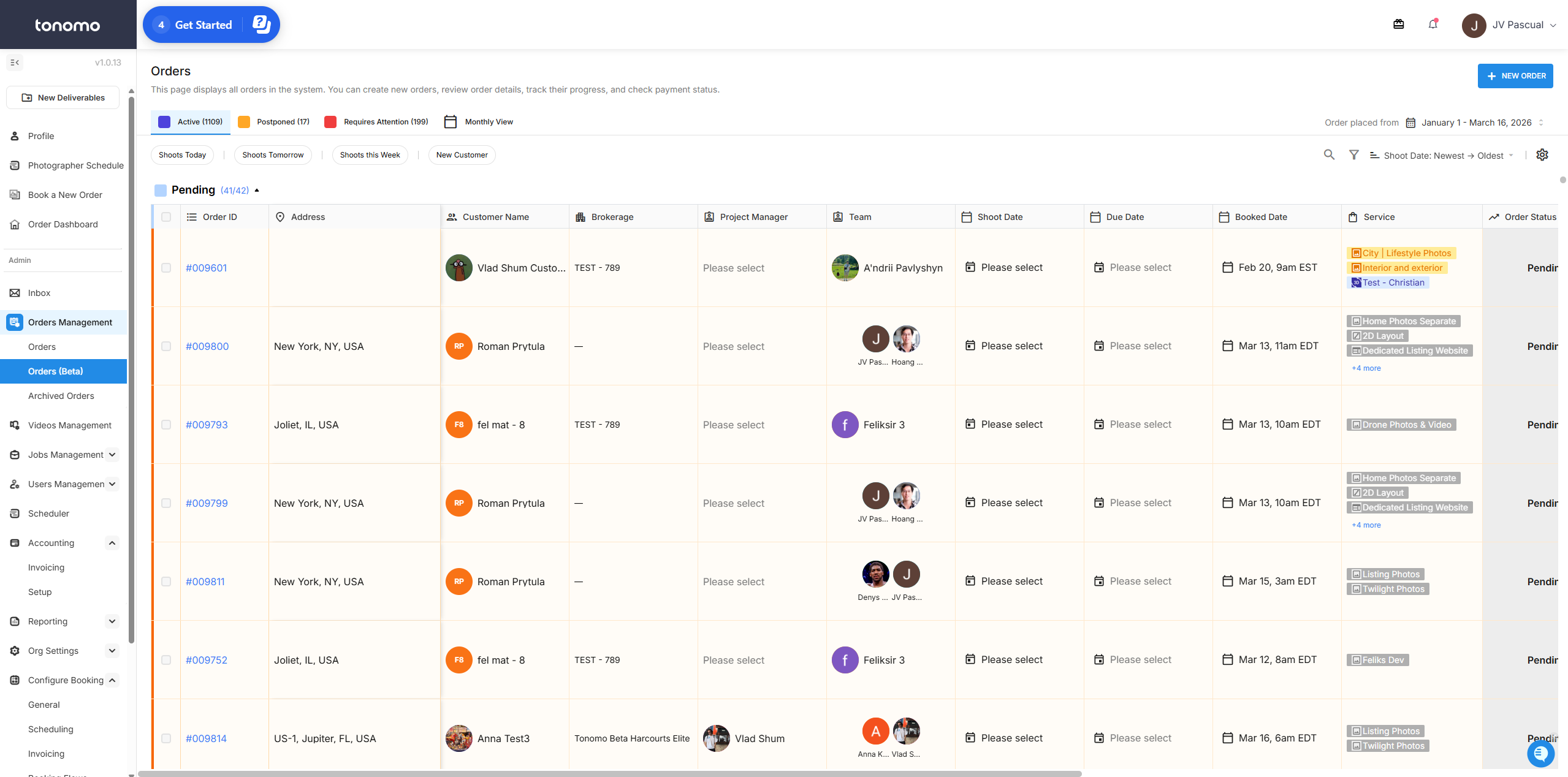The image size is (1568, 777).
Task: Click the Monthly View calendar icon
Action: (x=451, y=122)
